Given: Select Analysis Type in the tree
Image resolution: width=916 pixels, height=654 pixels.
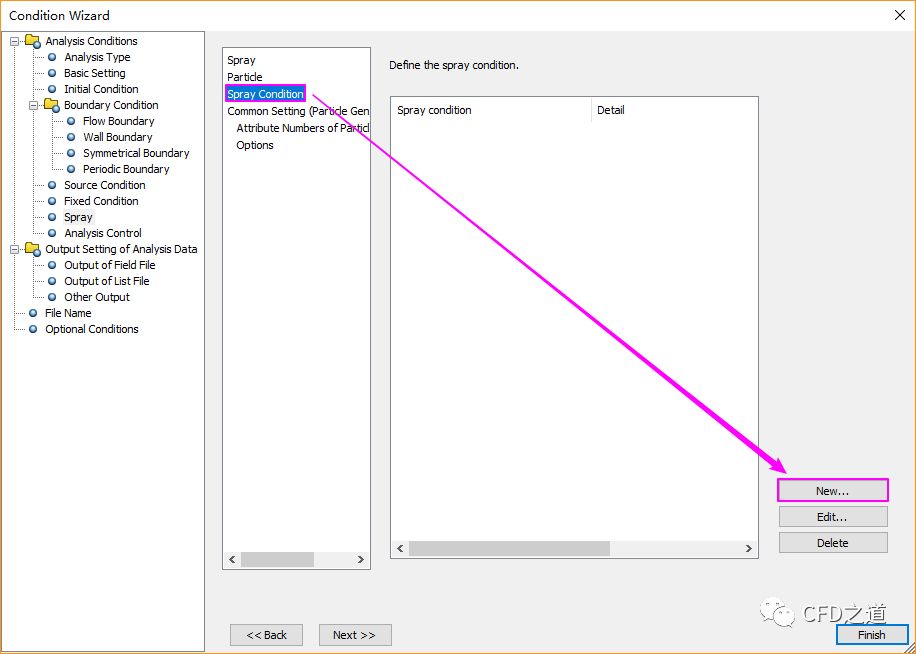Looking at the screenshot, I should tap(97, 57).
